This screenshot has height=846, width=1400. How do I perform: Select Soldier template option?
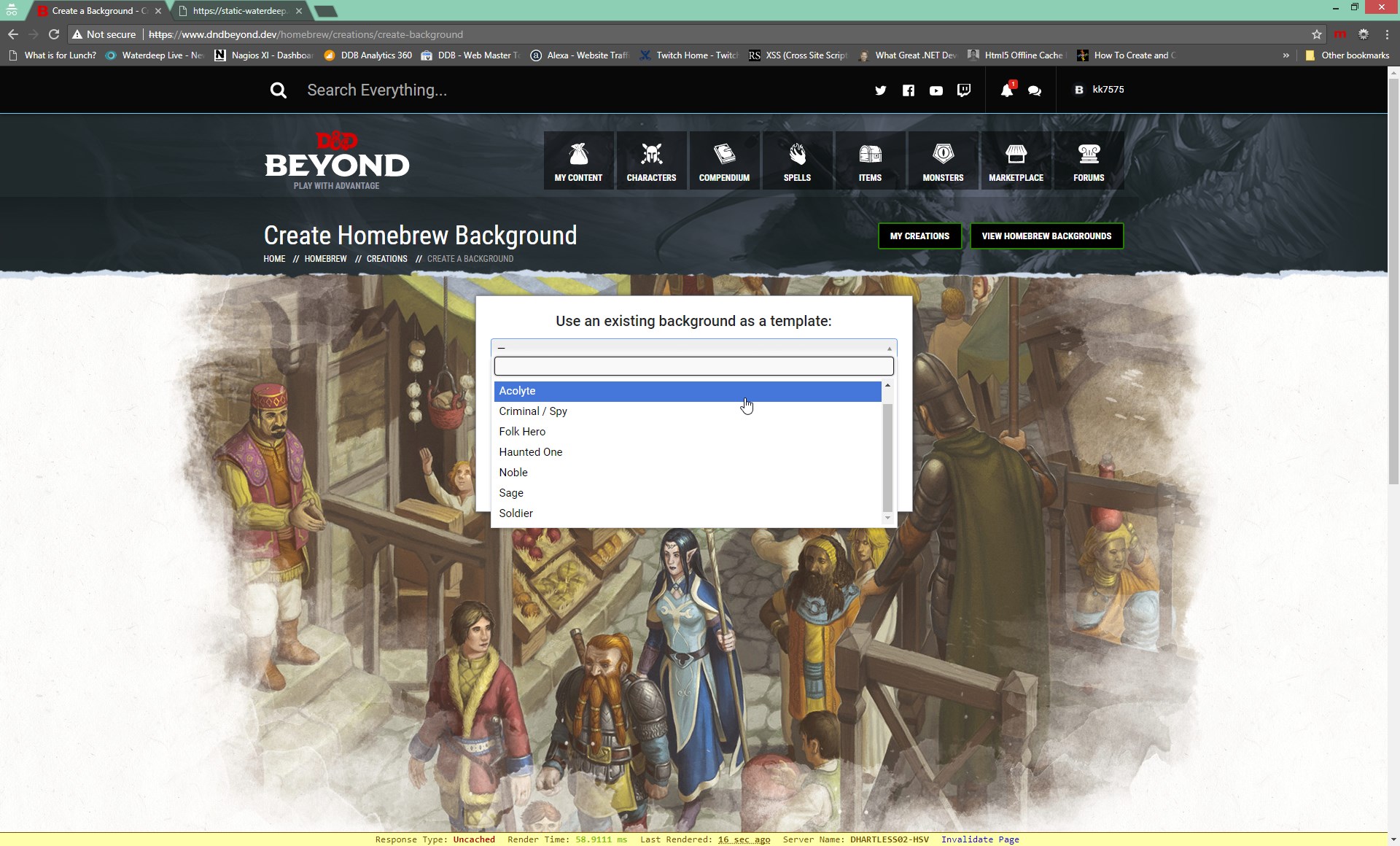coord(688,513)
